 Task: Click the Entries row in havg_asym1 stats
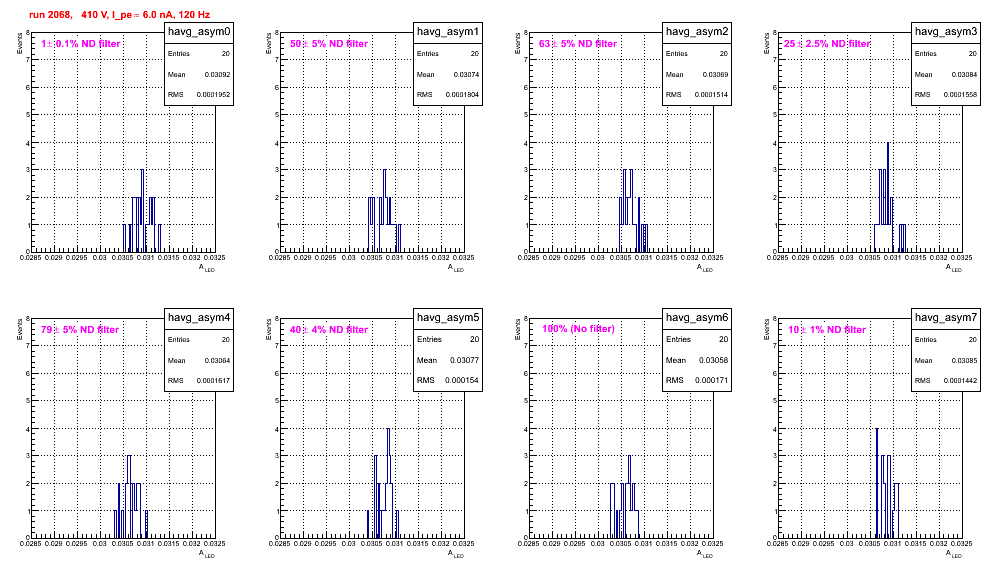(x=448, y=54)
